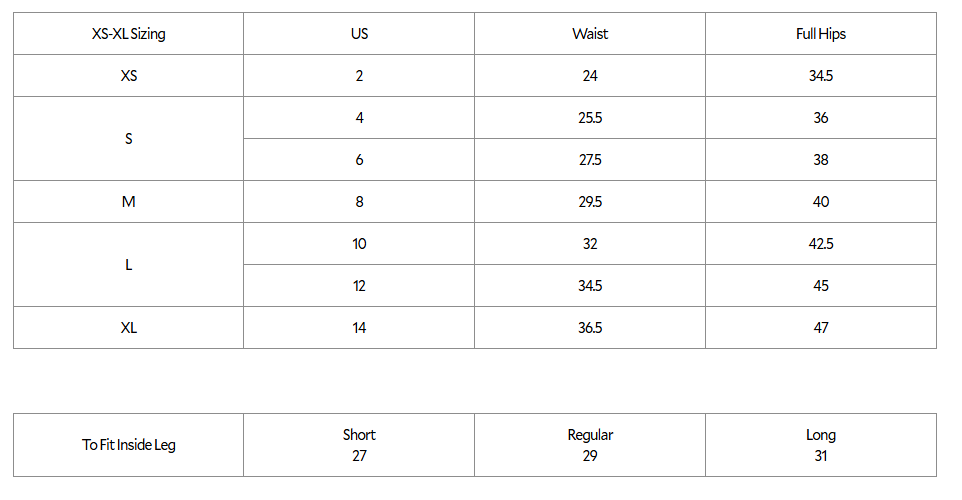Click the Long 31 leg length cell

821,445
